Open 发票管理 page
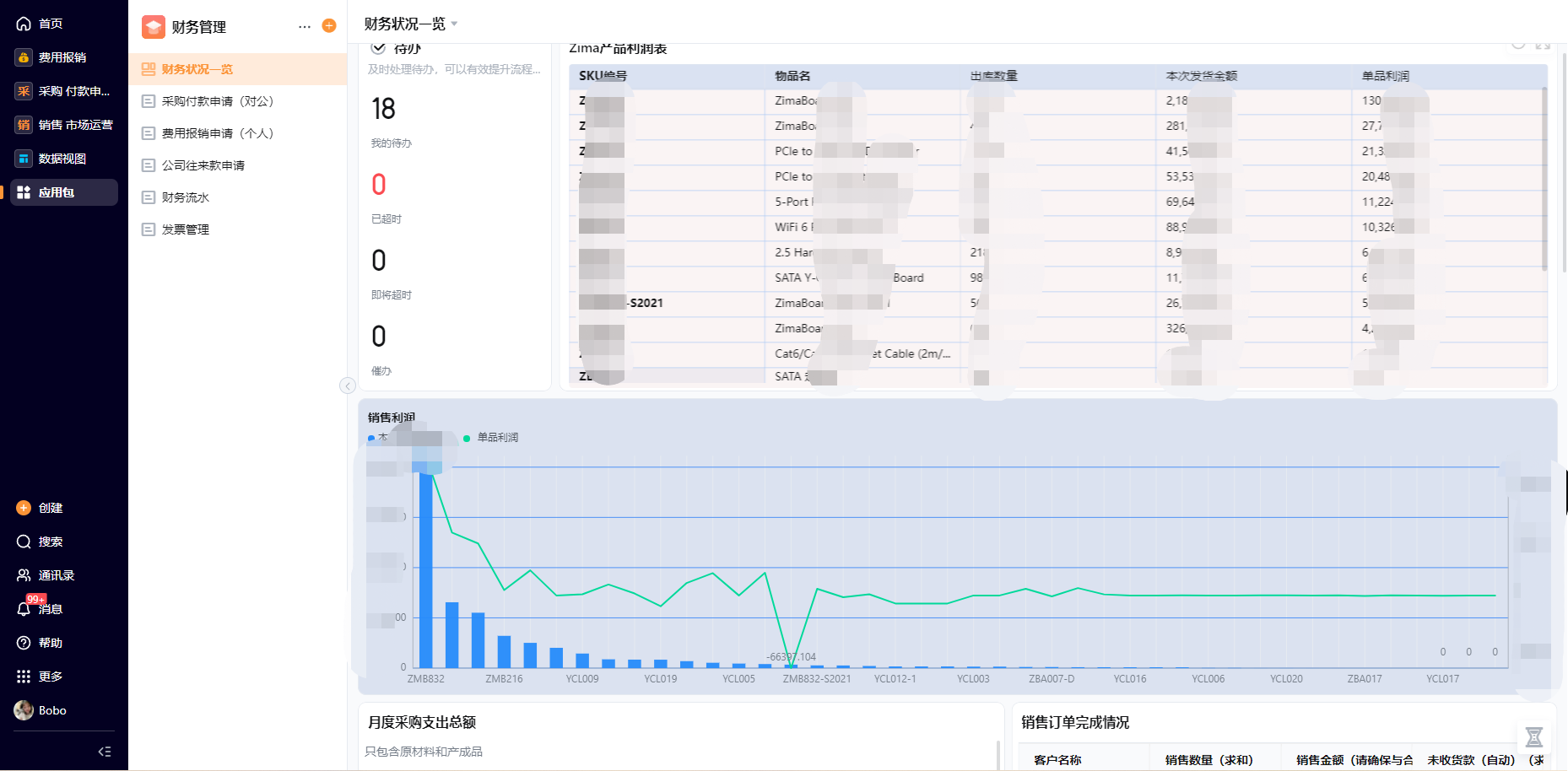 (x=238, y=229)
